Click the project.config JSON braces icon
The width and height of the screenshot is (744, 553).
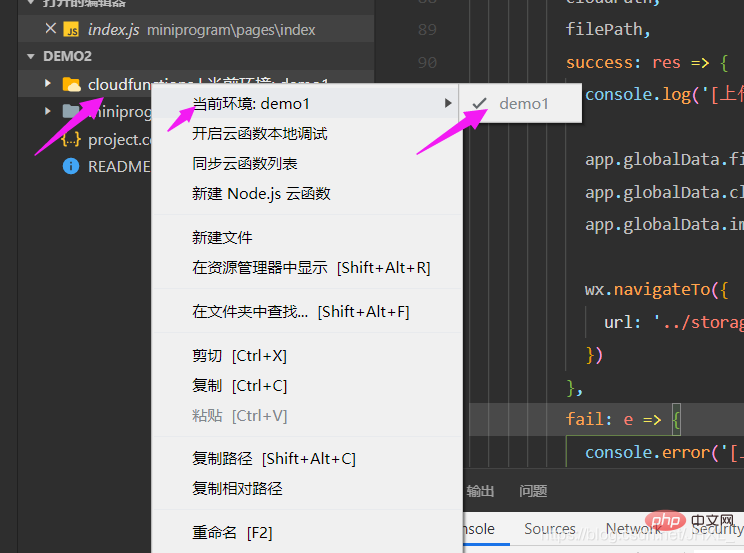click(x=71, y=139)
